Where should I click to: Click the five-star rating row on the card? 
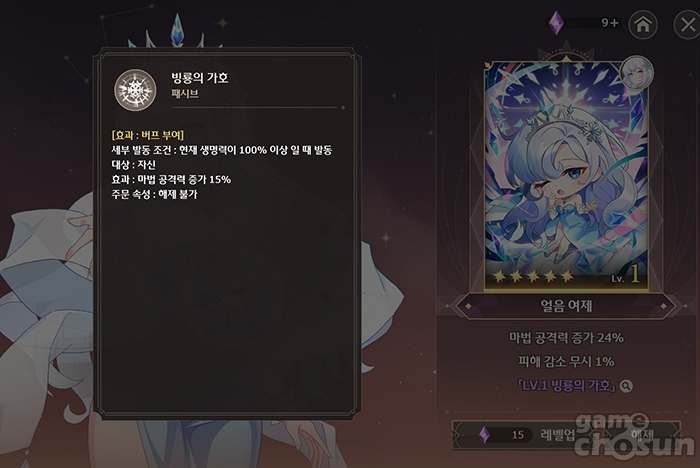(533, 277)
